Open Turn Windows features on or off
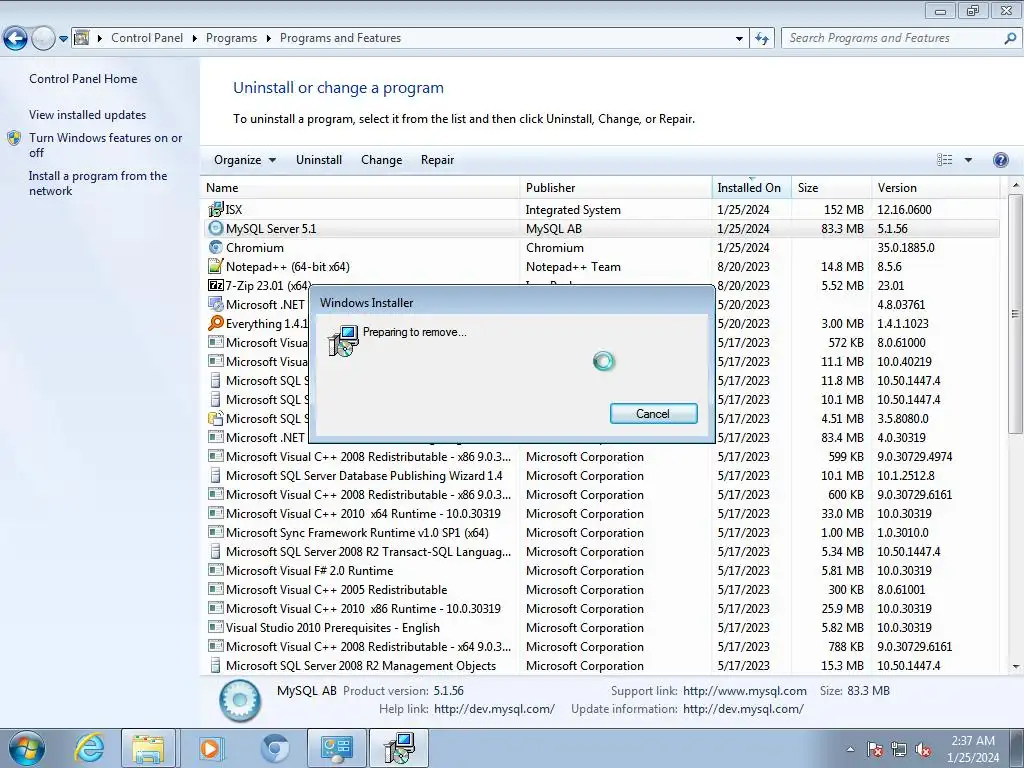The width and height of the screenshot is (1024, 768). tap(105, 145)
